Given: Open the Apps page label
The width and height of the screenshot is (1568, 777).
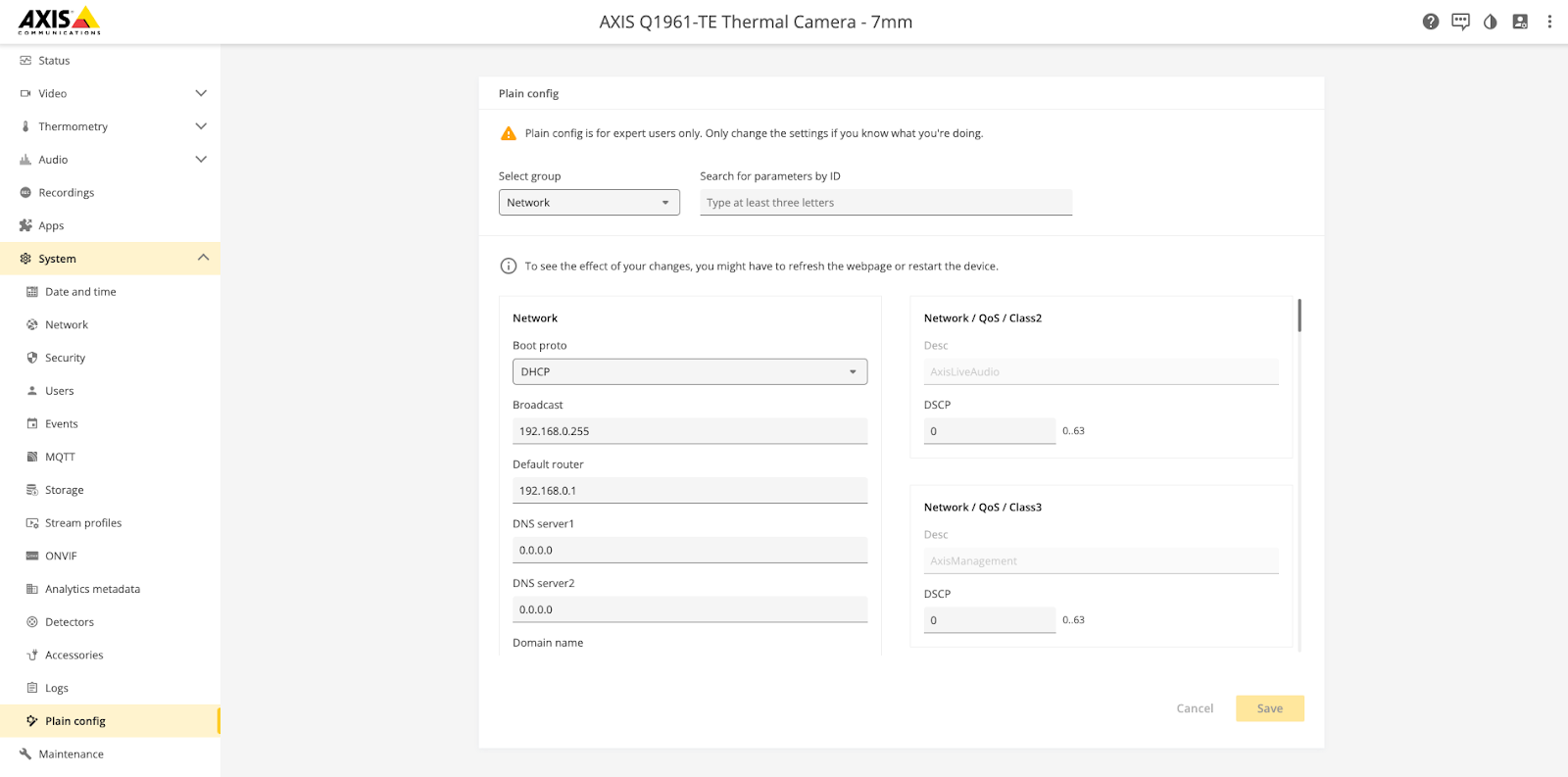Looking at the screenshot, I should [51, 226].
